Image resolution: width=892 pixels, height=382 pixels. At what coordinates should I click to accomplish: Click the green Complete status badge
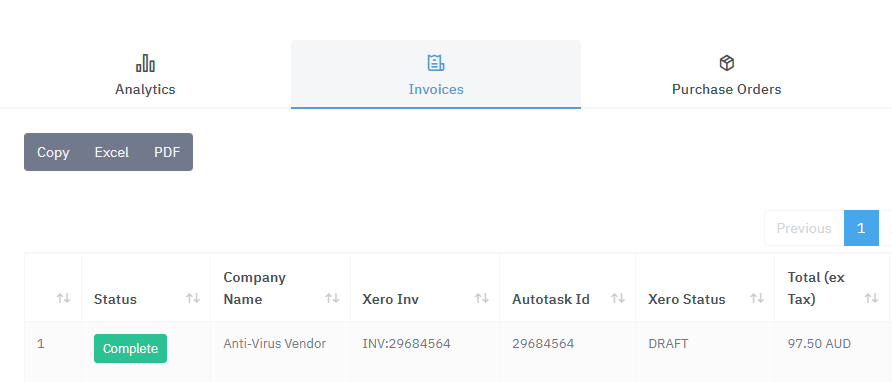tap(130, 348)
